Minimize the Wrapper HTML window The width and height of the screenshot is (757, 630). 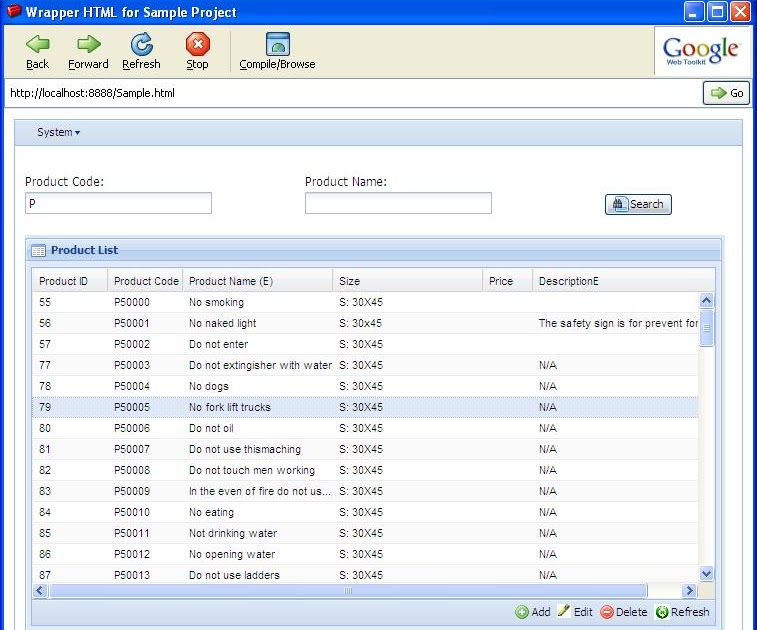point(693,12)
